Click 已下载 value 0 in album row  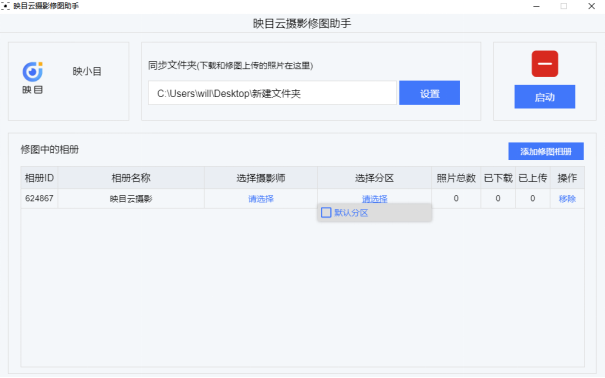click(498, 199)
